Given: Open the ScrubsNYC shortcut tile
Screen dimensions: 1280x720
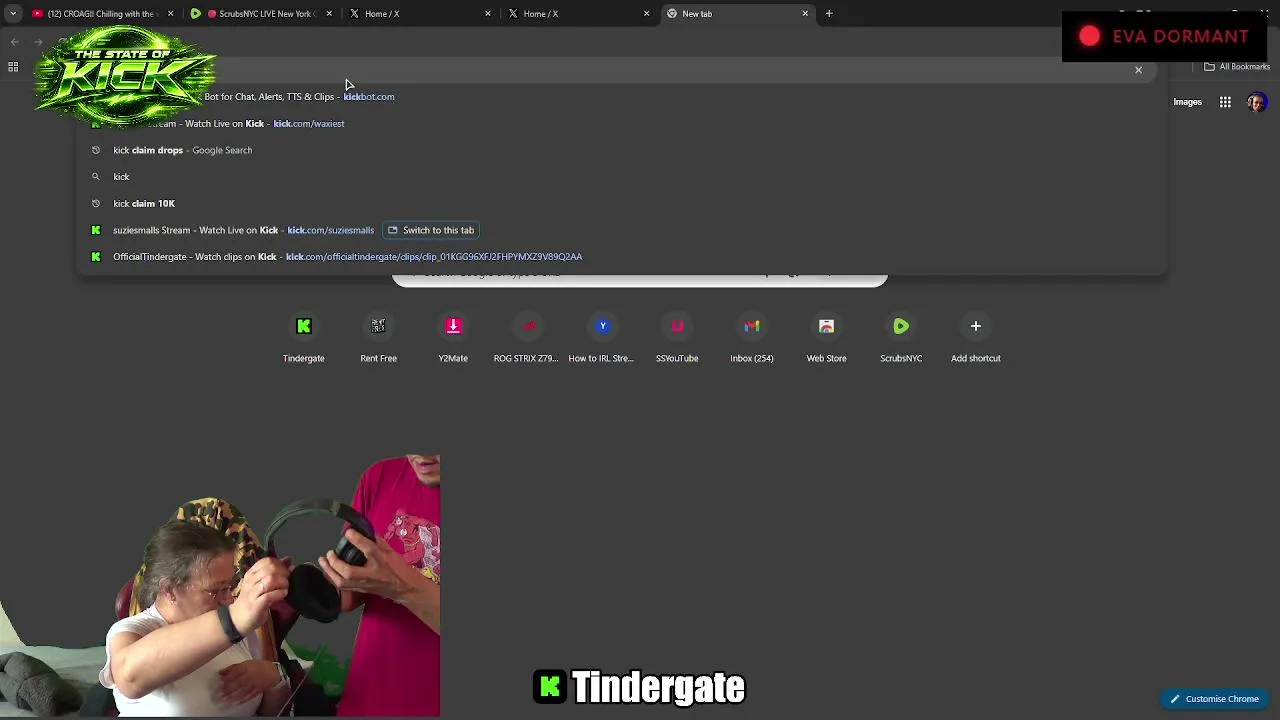Looking at the screenshot, I should point(901,338).
